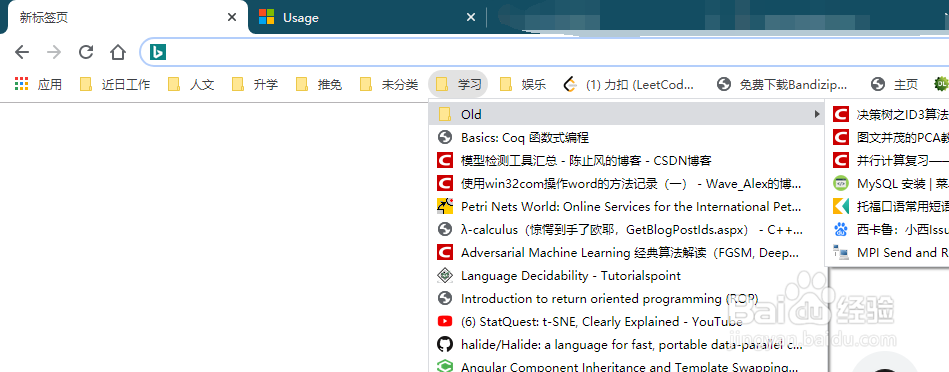The image size is (949, 372).
Task: Open MPI Send and Receive submenu entry
Action: (x=887, y=252)
